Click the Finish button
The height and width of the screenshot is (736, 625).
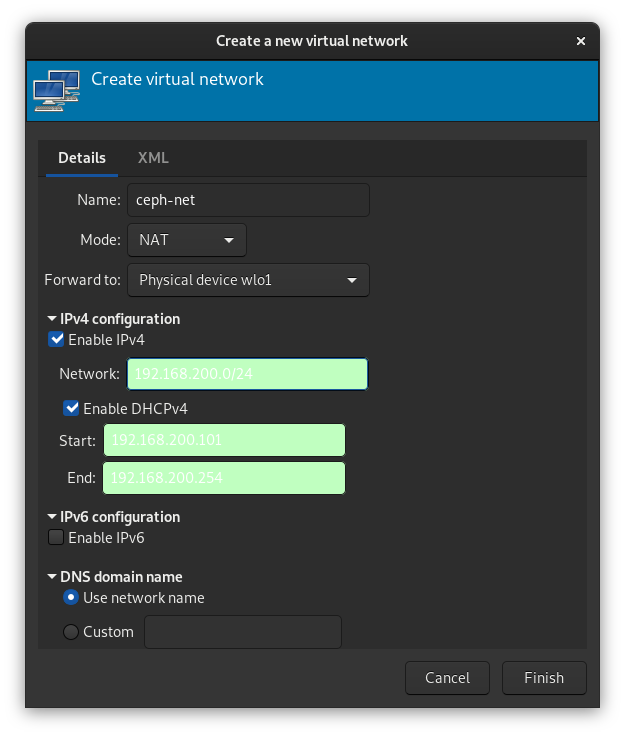(x=544, y=678)
